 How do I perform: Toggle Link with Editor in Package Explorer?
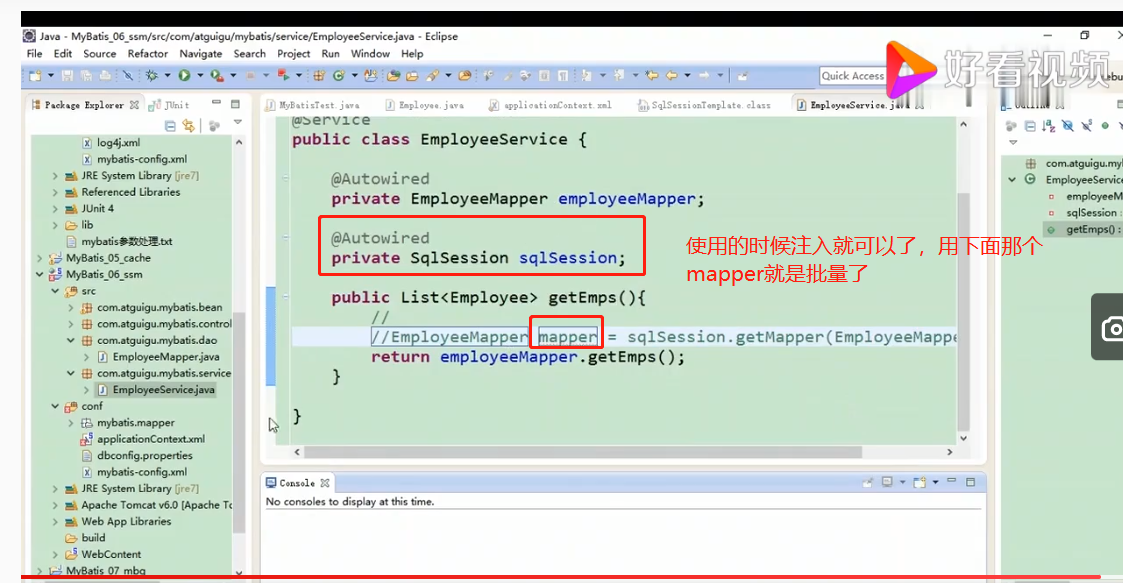point(188,126)
